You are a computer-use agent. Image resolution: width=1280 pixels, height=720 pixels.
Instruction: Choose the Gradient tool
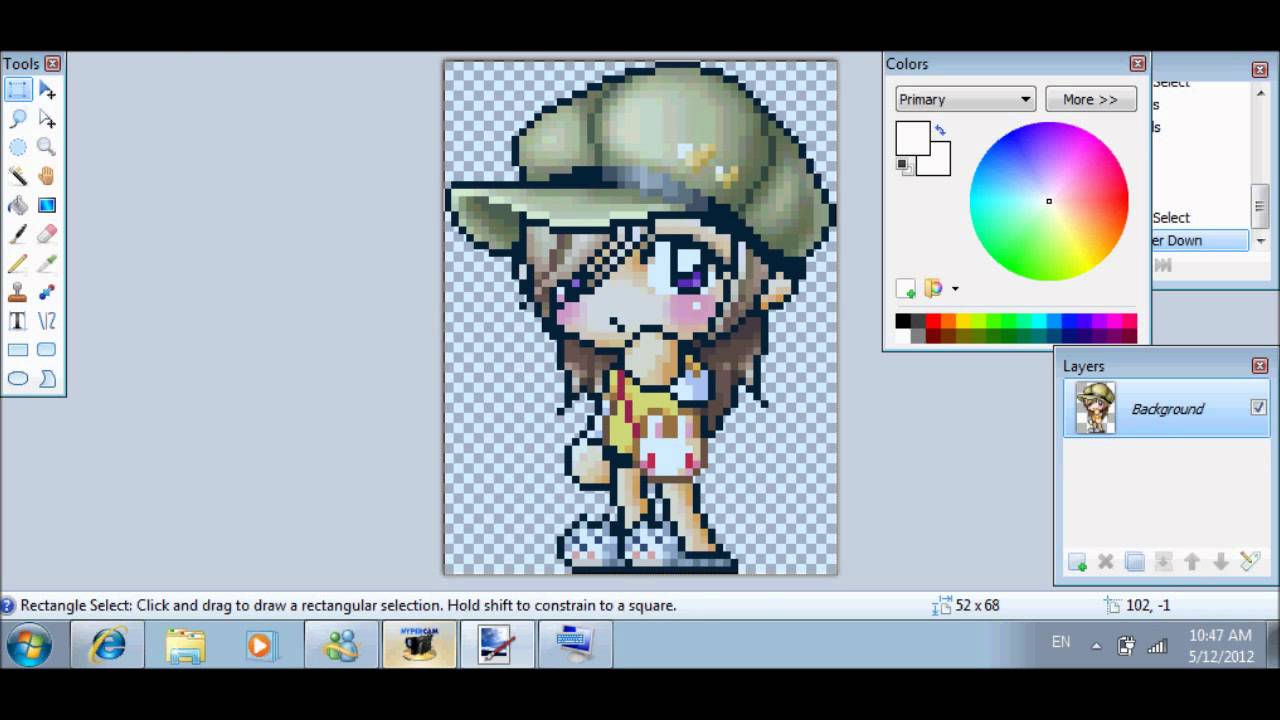[x=47, y=205]
